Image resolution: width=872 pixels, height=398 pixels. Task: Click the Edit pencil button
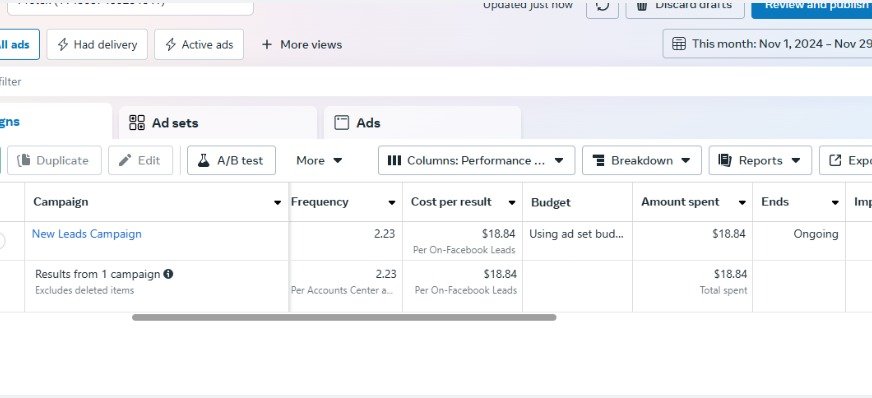pos(141,160)
